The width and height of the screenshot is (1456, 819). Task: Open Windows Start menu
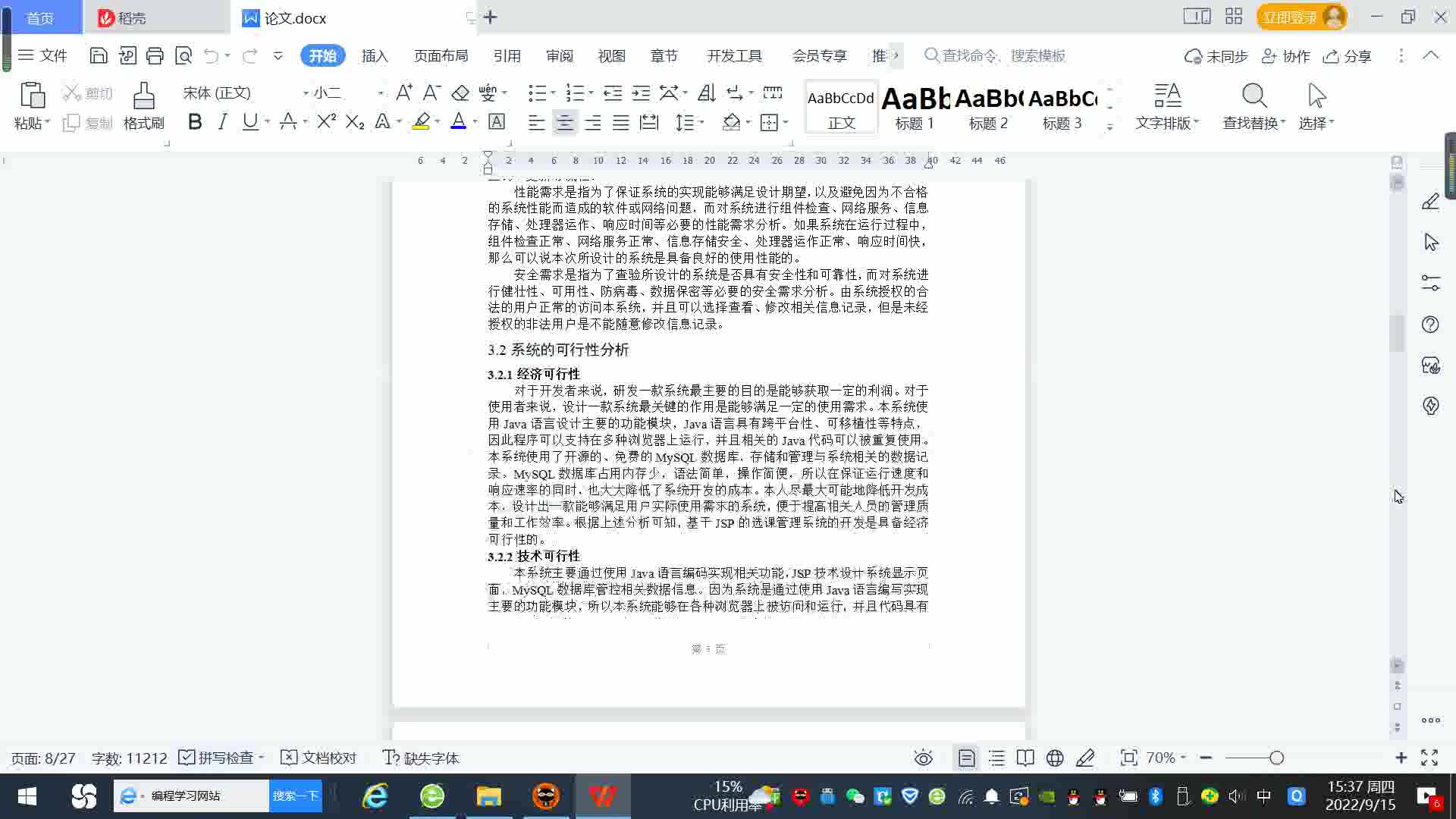point(27,795)
